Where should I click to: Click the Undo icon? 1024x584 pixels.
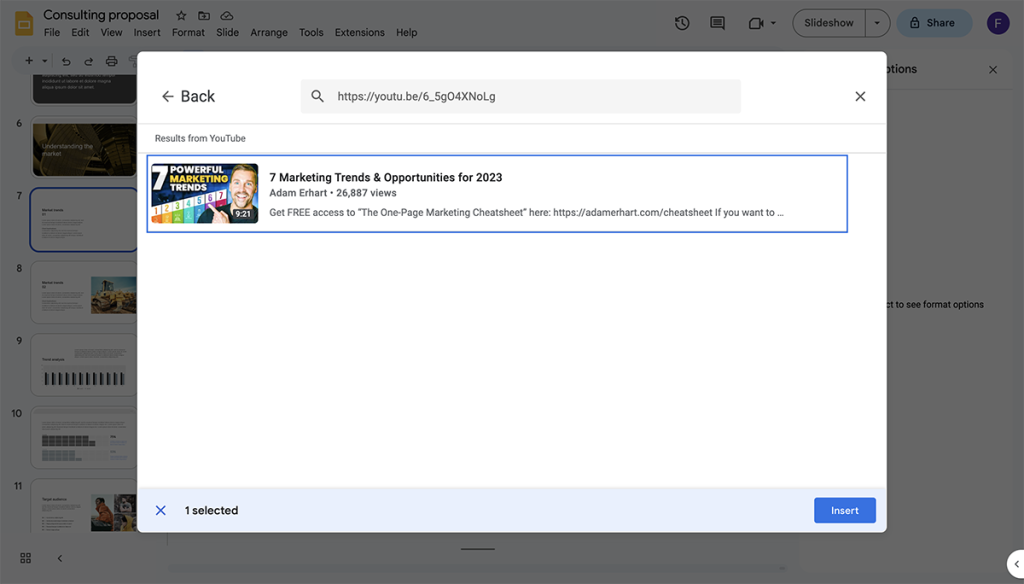click(65, 60)
